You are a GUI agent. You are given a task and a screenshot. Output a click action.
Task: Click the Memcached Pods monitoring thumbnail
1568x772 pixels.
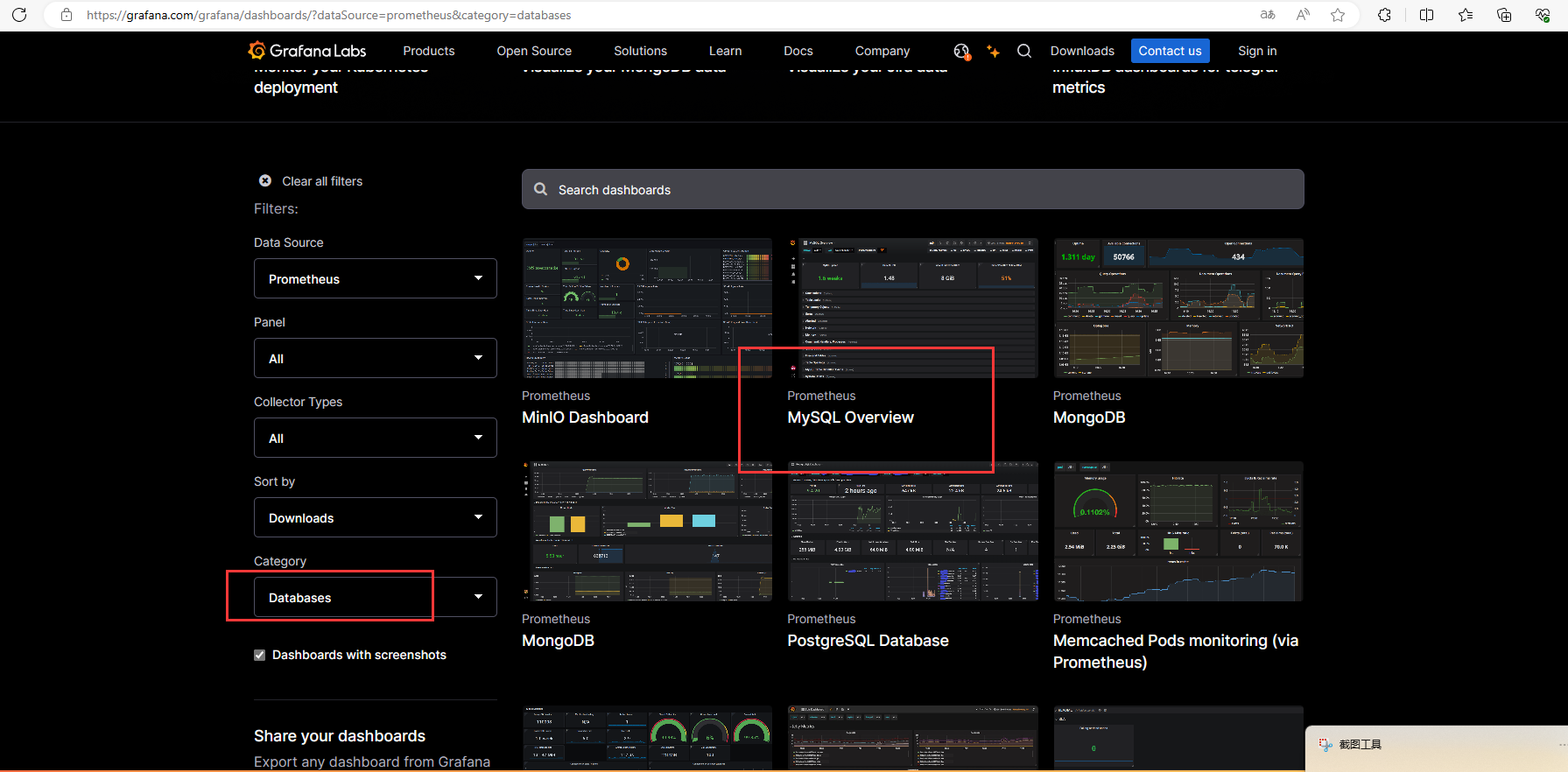pyautogui.click(x=1178, y=531)
